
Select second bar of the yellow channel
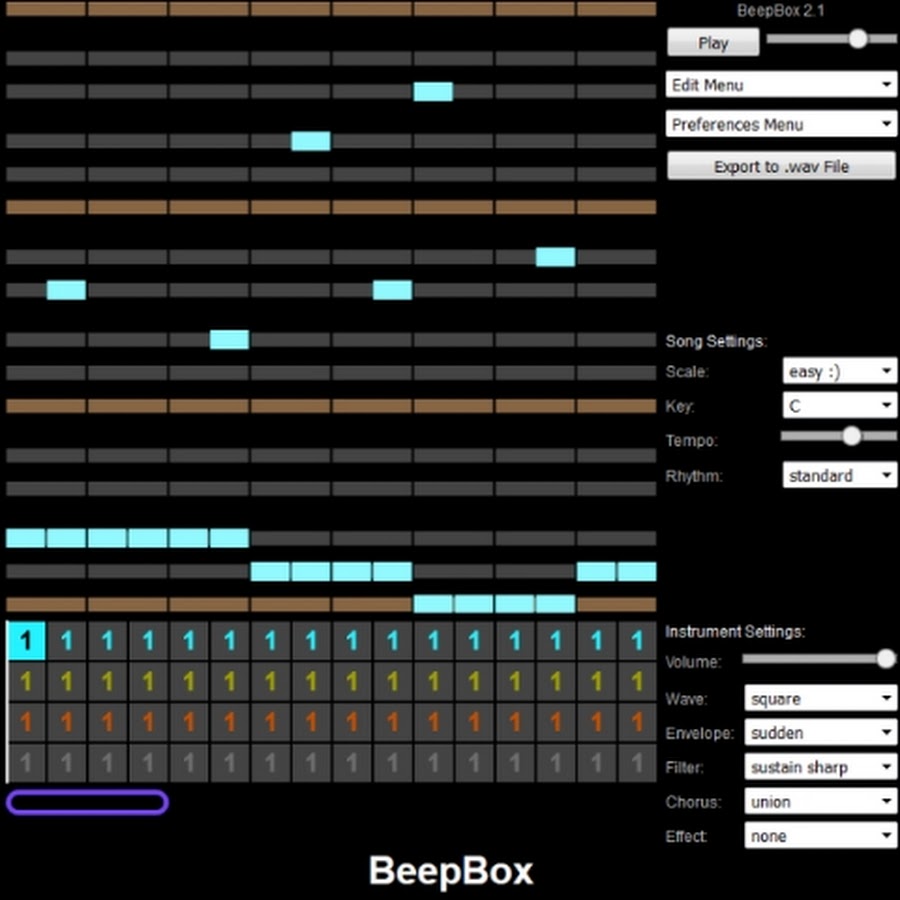(67, 681)
